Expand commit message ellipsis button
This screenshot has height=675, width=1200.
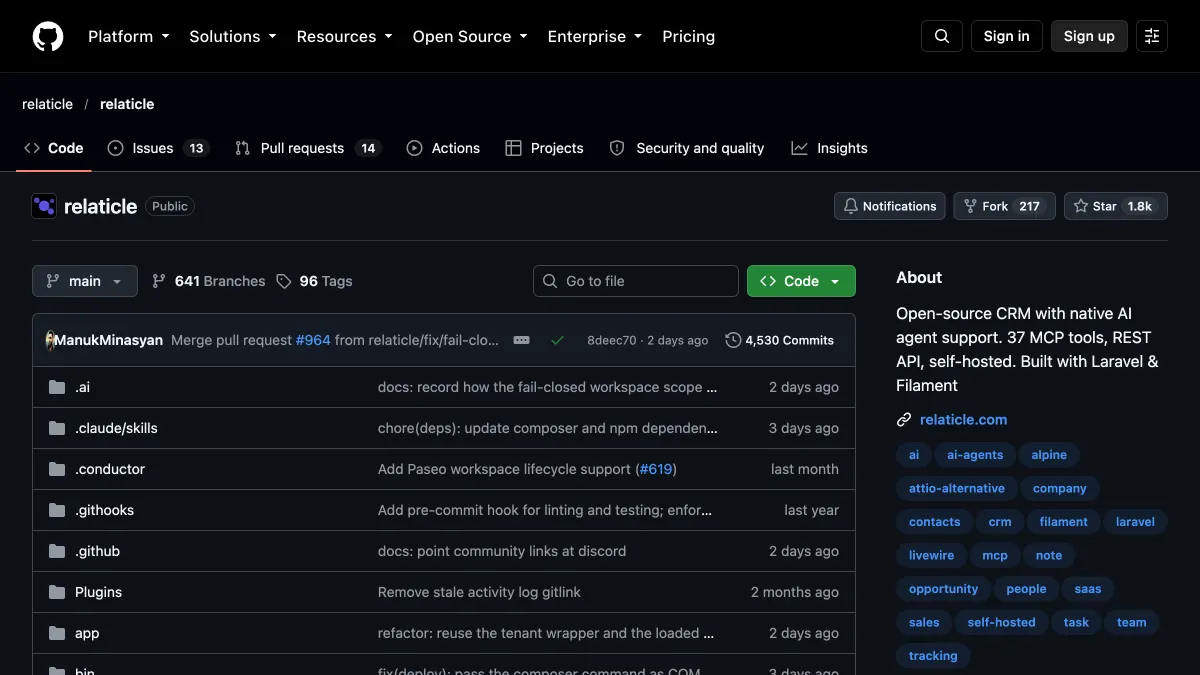tap(521, 340)
